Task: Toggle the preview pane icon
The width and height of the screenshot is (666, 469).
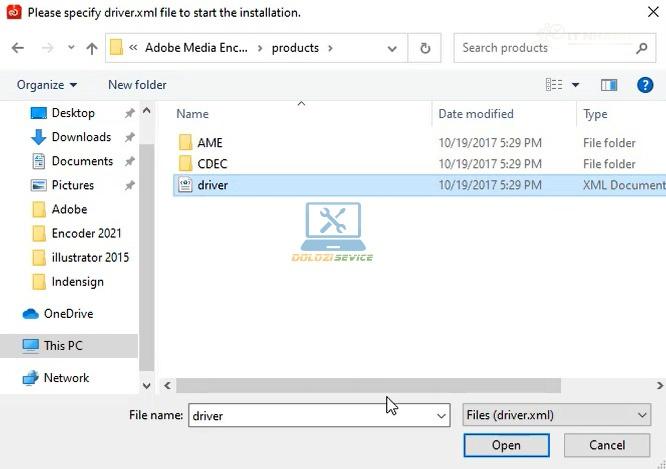Action: (x=609, y=85)
